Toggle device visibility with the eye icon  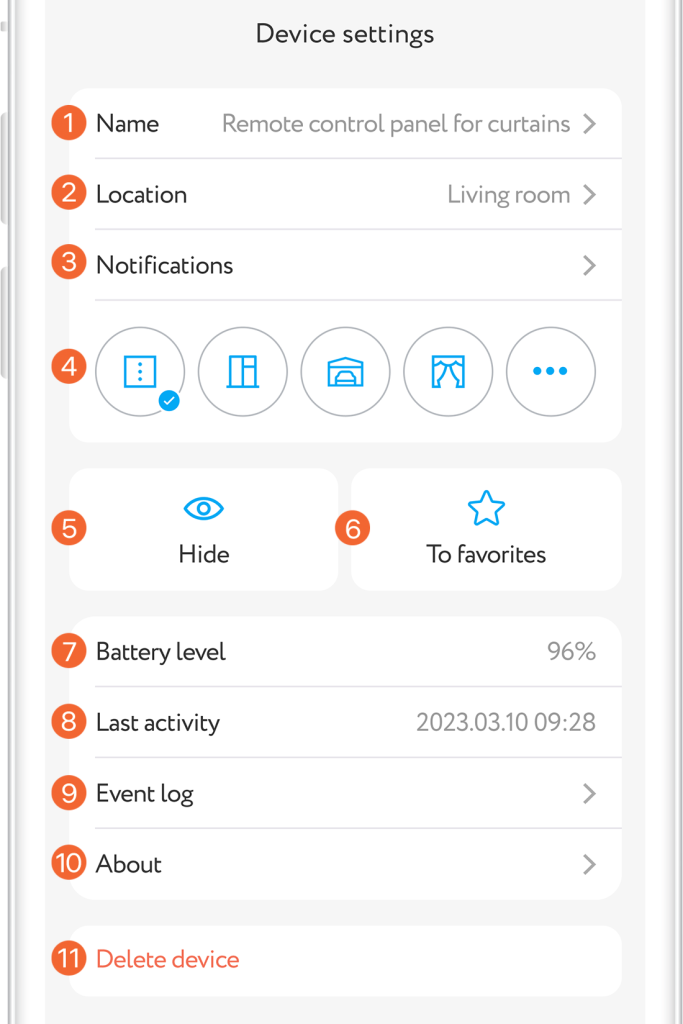(204, 509)
